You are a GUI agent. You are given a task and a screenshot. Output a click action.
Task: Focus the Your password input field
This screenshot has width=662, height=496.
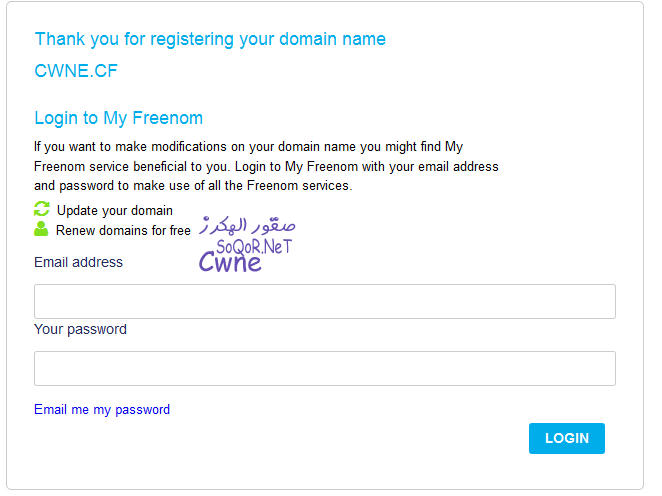(x=325, y=369)
